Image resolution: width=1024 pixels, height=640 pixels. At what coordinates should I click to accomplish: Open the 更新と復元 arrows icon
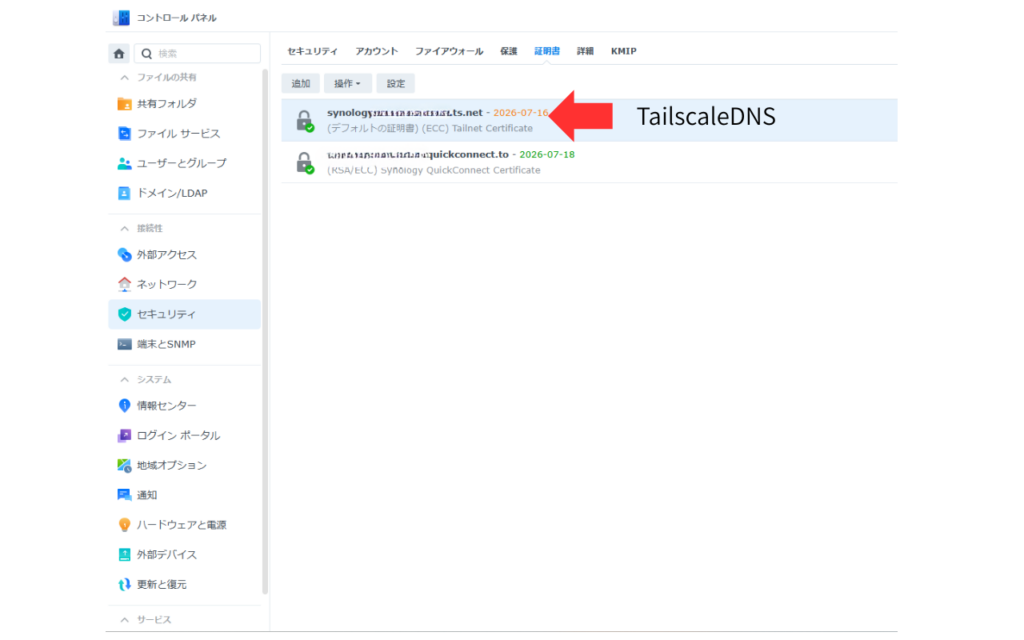(124, 584)
